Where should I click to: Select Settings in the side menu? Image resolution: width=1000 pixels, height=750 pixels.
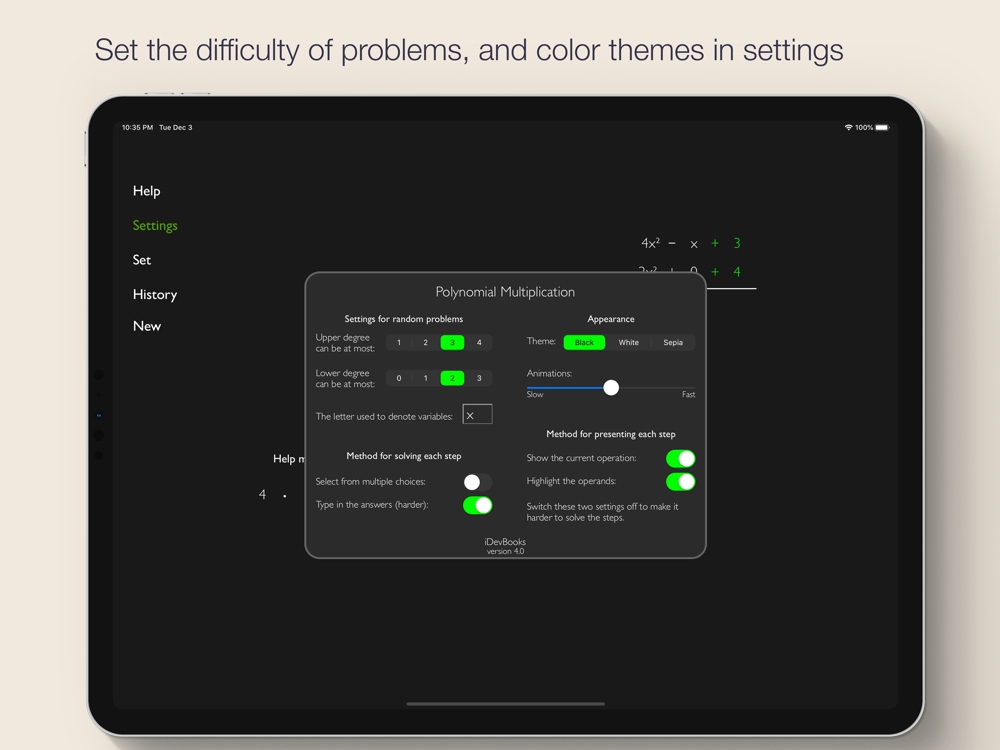[x=155, y=225]
